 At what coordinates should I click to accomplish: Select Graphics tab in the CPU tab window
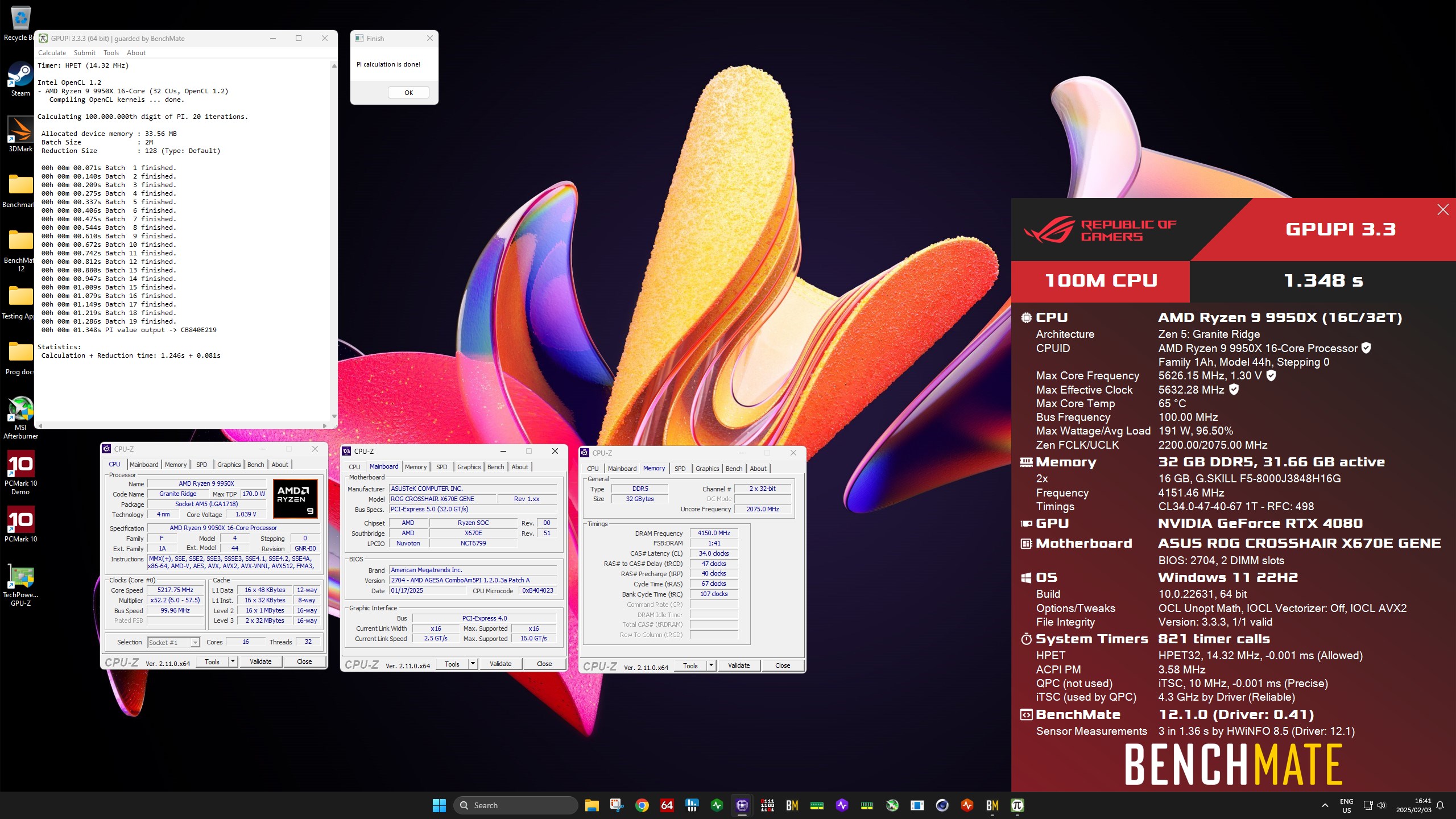[x=229, y=465]
